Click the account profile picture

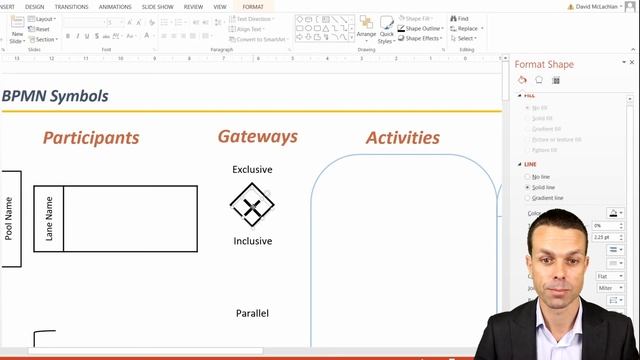click(630, 6)
